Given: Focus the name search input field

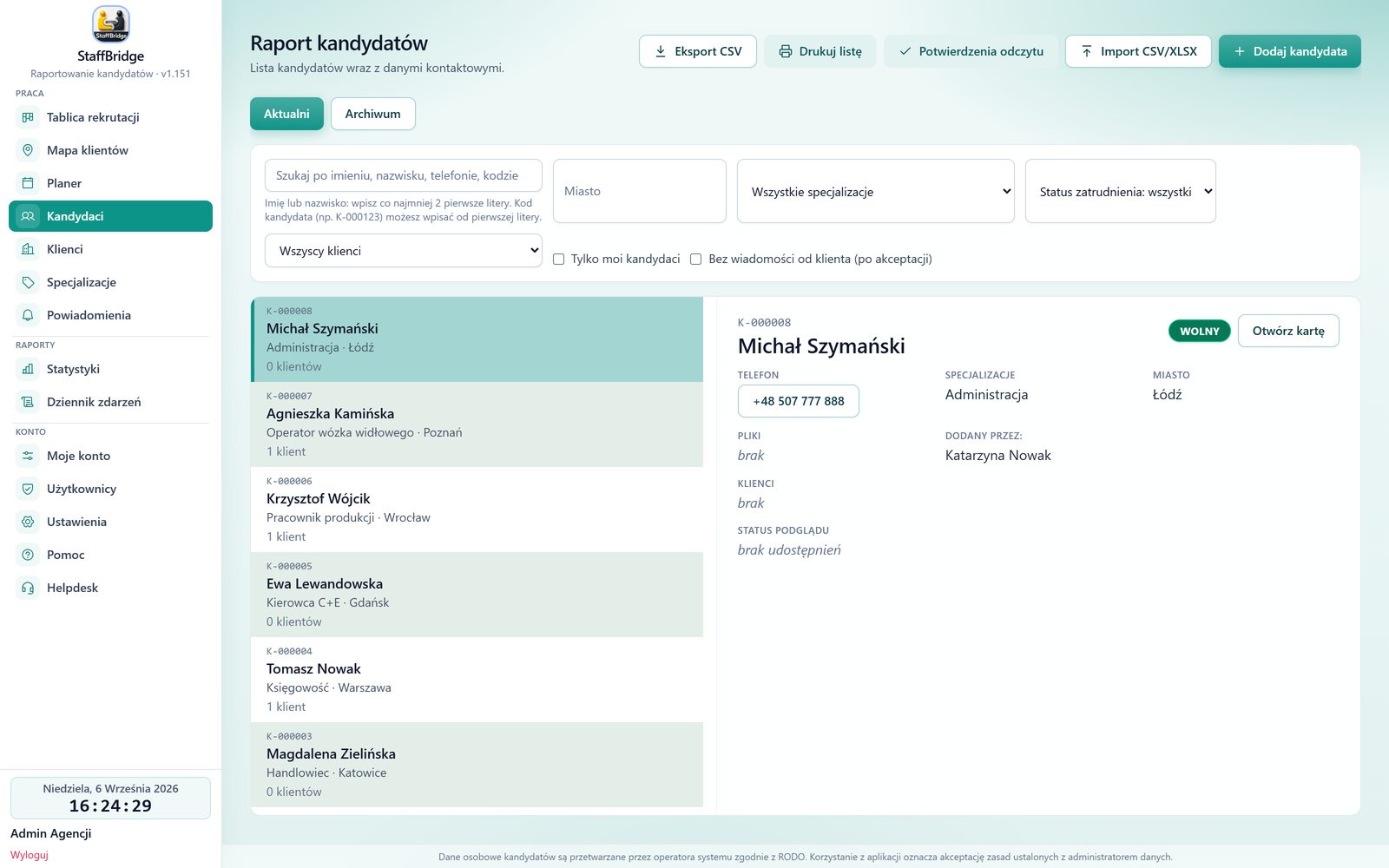Looking at the screenshot, I should coord(404,175).
